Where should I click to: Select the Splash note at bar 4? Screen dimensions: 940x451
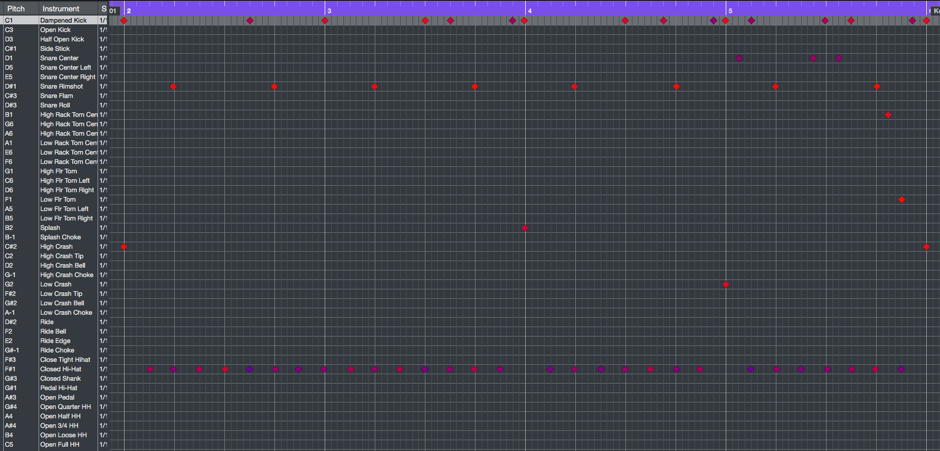point(525,228)
